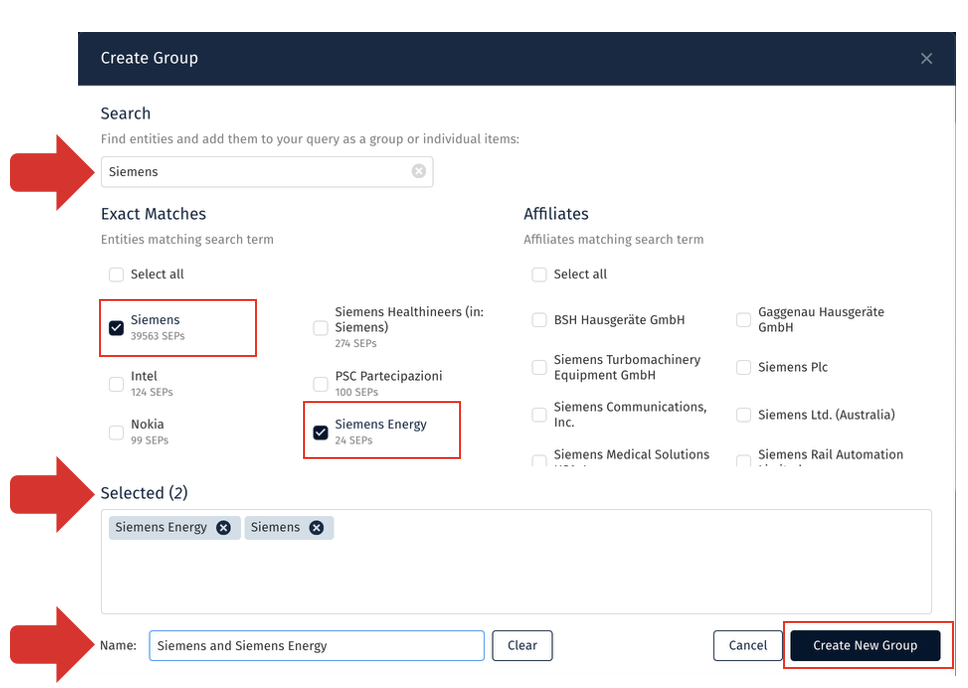Tick Select all under Affiliates
Image resolution: width=968 pixels, height=688 pixels.
coord(539,274)
